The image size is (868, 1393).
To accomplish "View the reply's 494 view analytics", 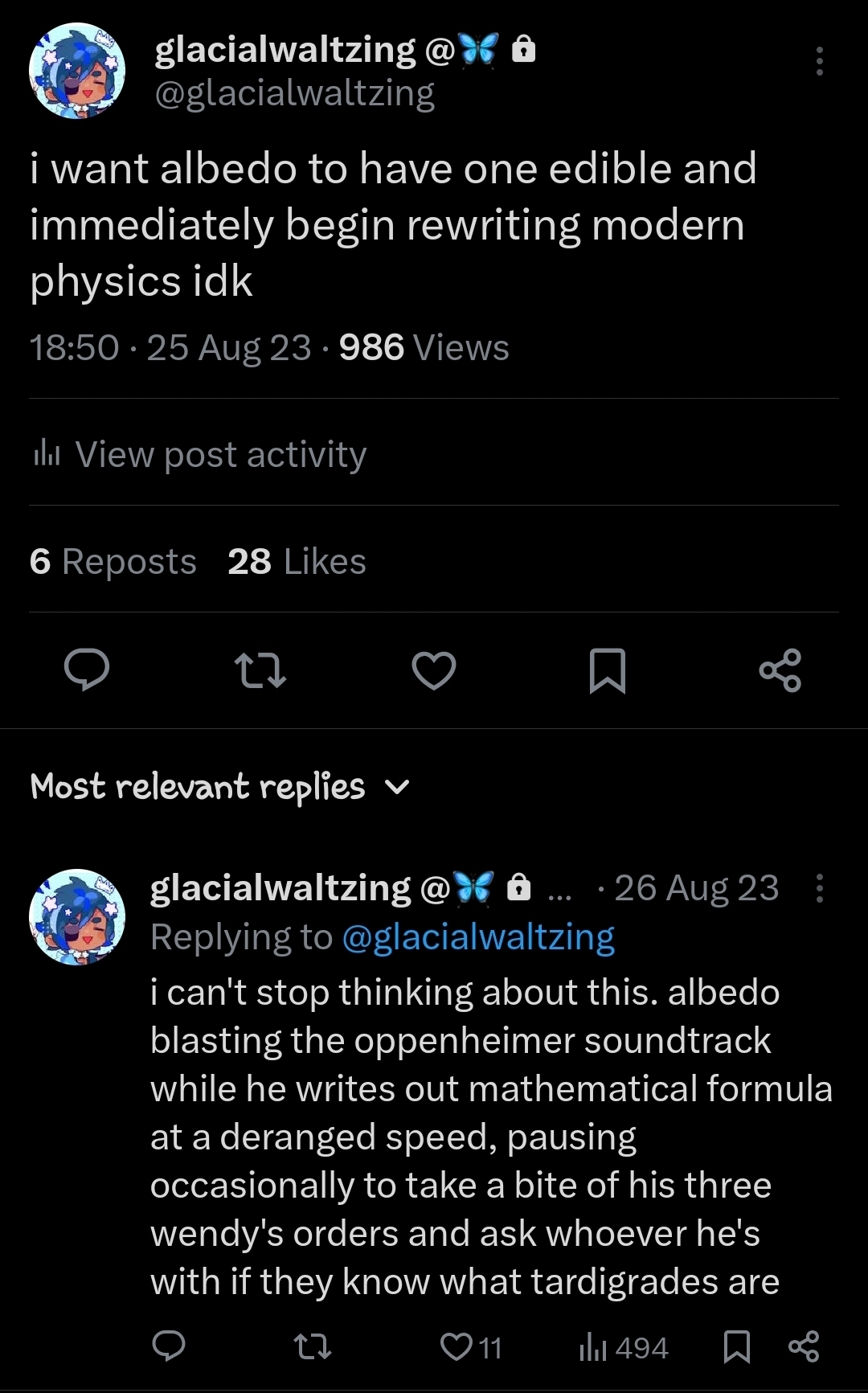I will click(624, 1347).
